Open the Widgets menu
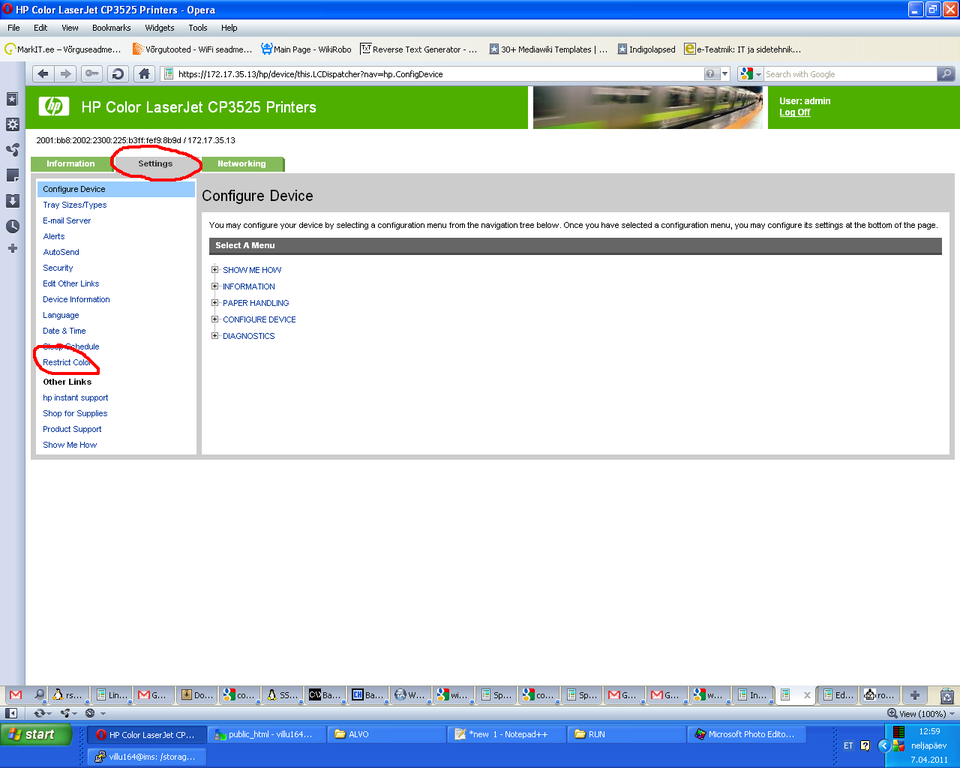This screenshot has height=768, width=960. (159, 28)
